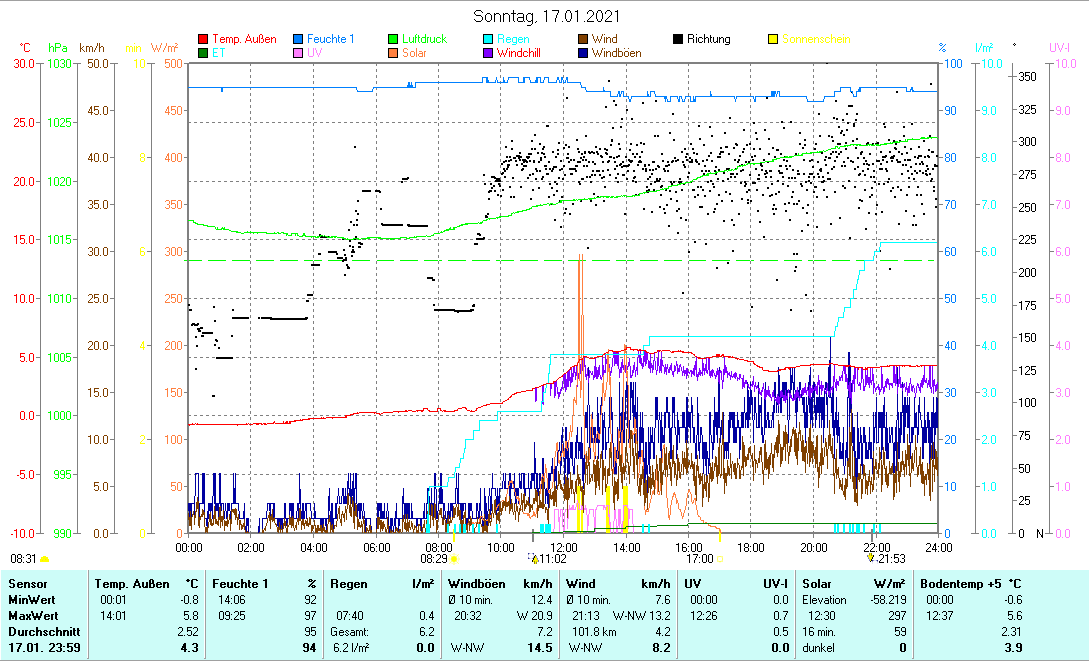Click the chart title Sonntag, 17.01.2021

pyautogui.click(x=545, y=16)
